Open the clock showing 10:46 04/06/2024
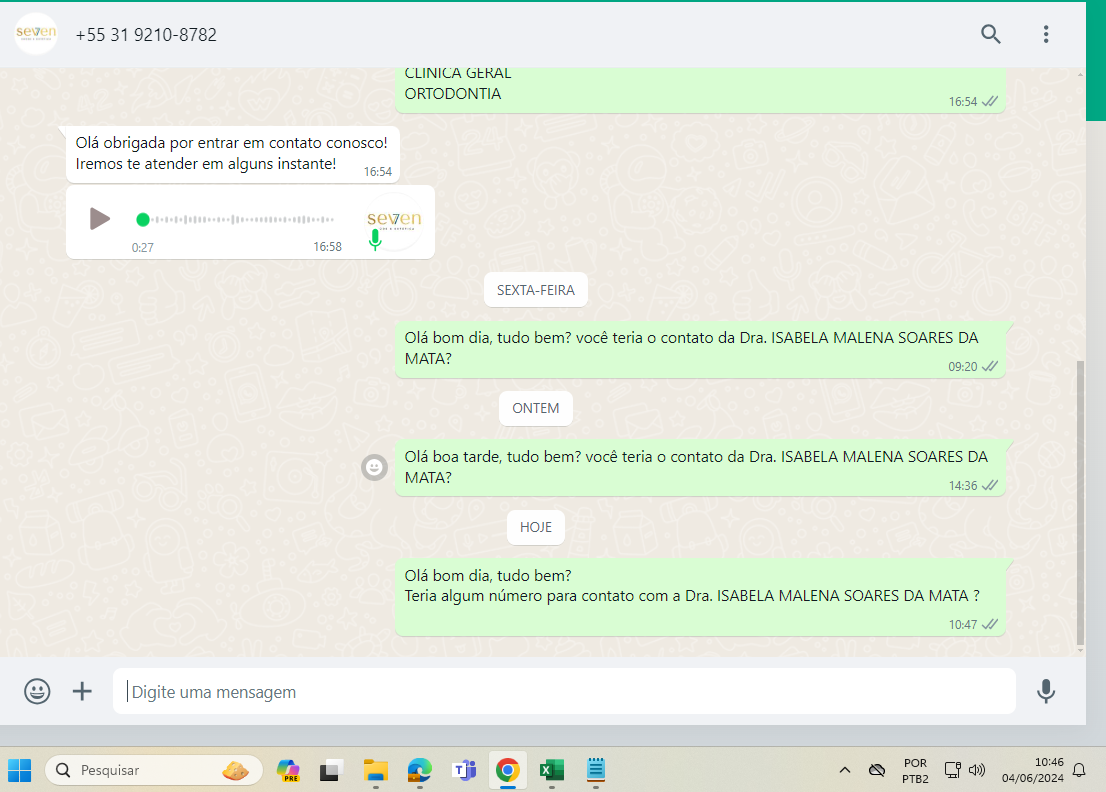The width and height of the screenshot is (1106, 792). tap(1032, 770)
